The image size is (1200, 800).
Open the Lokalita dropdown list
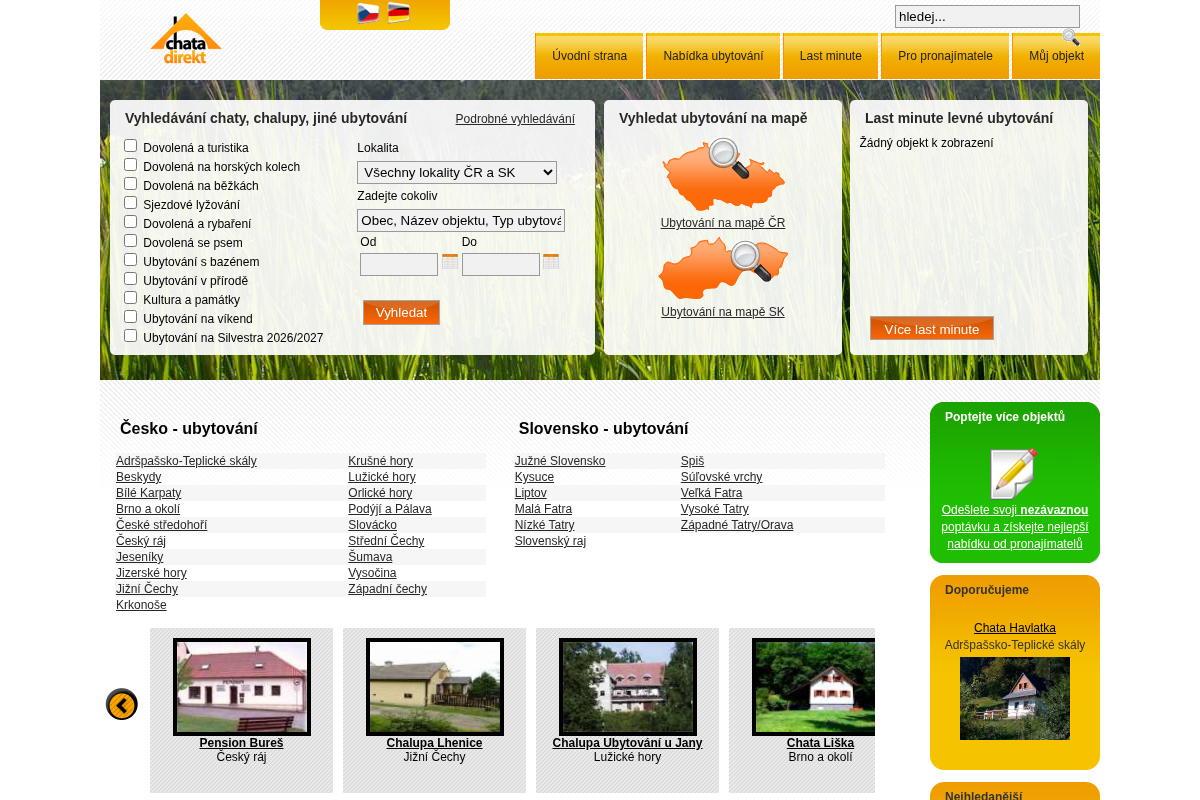pos(457,172)
